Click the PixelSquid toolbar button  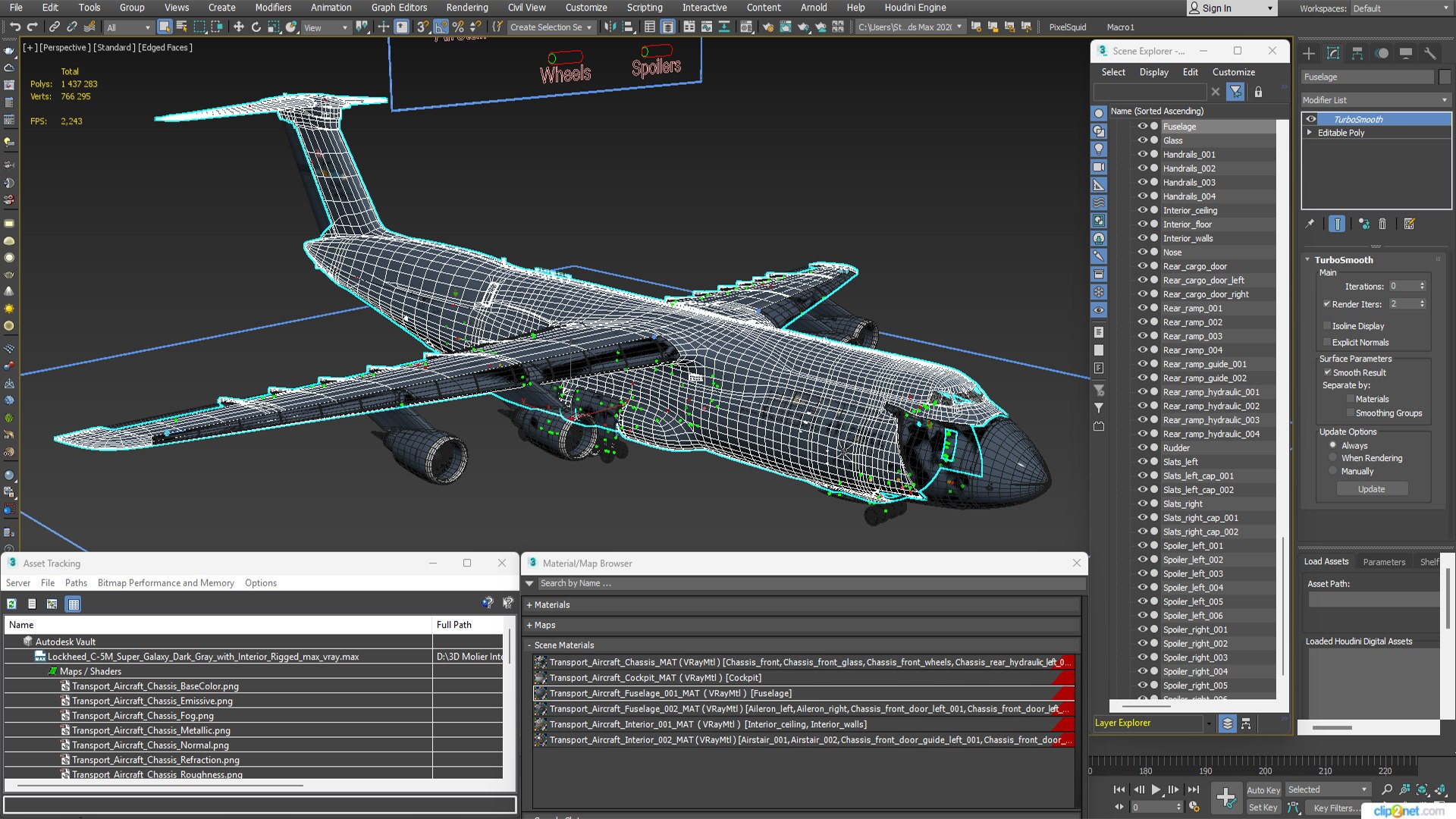pyautogui.click(x=1067, y=27)
